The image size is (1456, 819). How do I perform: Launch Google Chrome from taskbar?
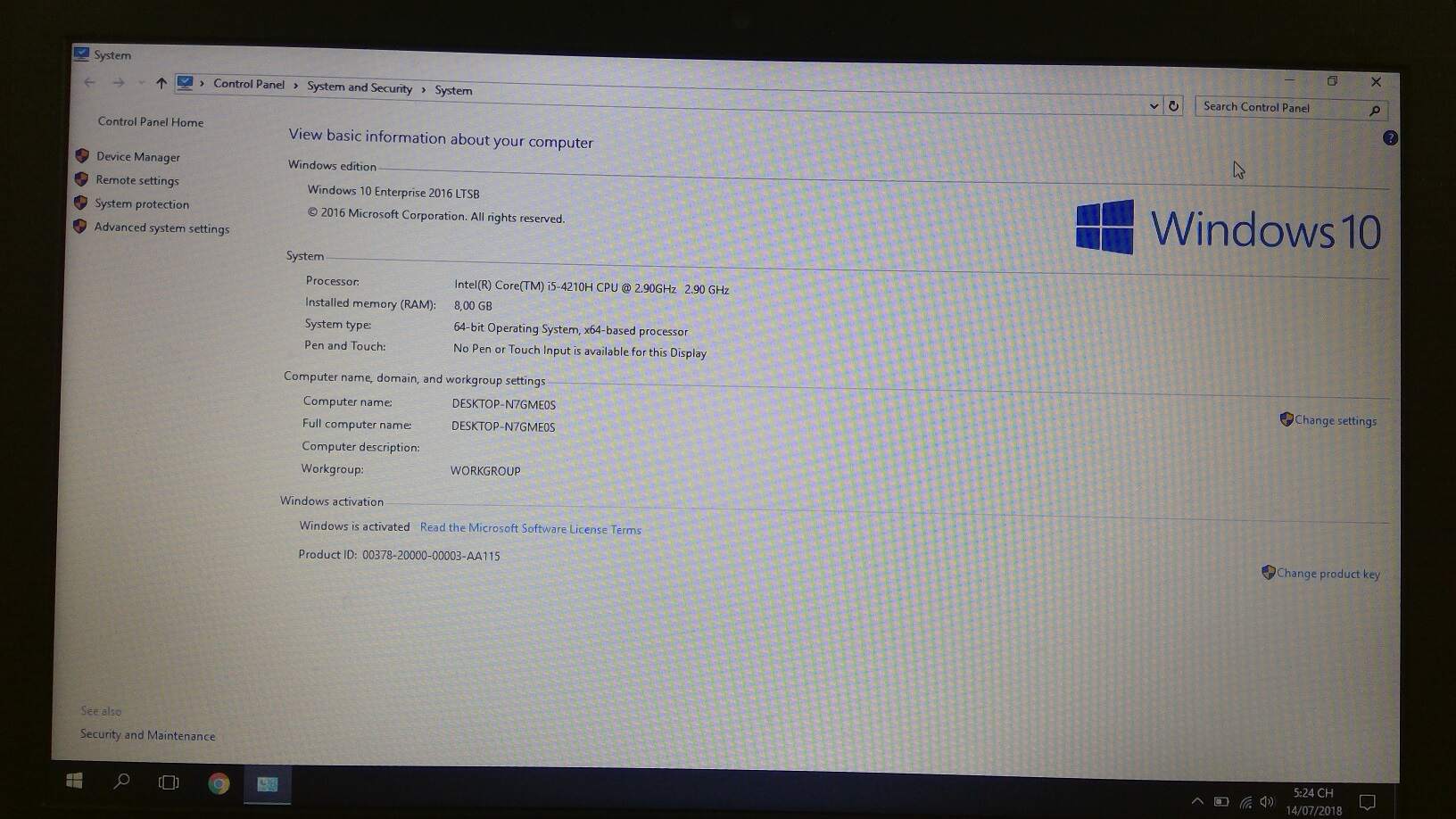219,783
